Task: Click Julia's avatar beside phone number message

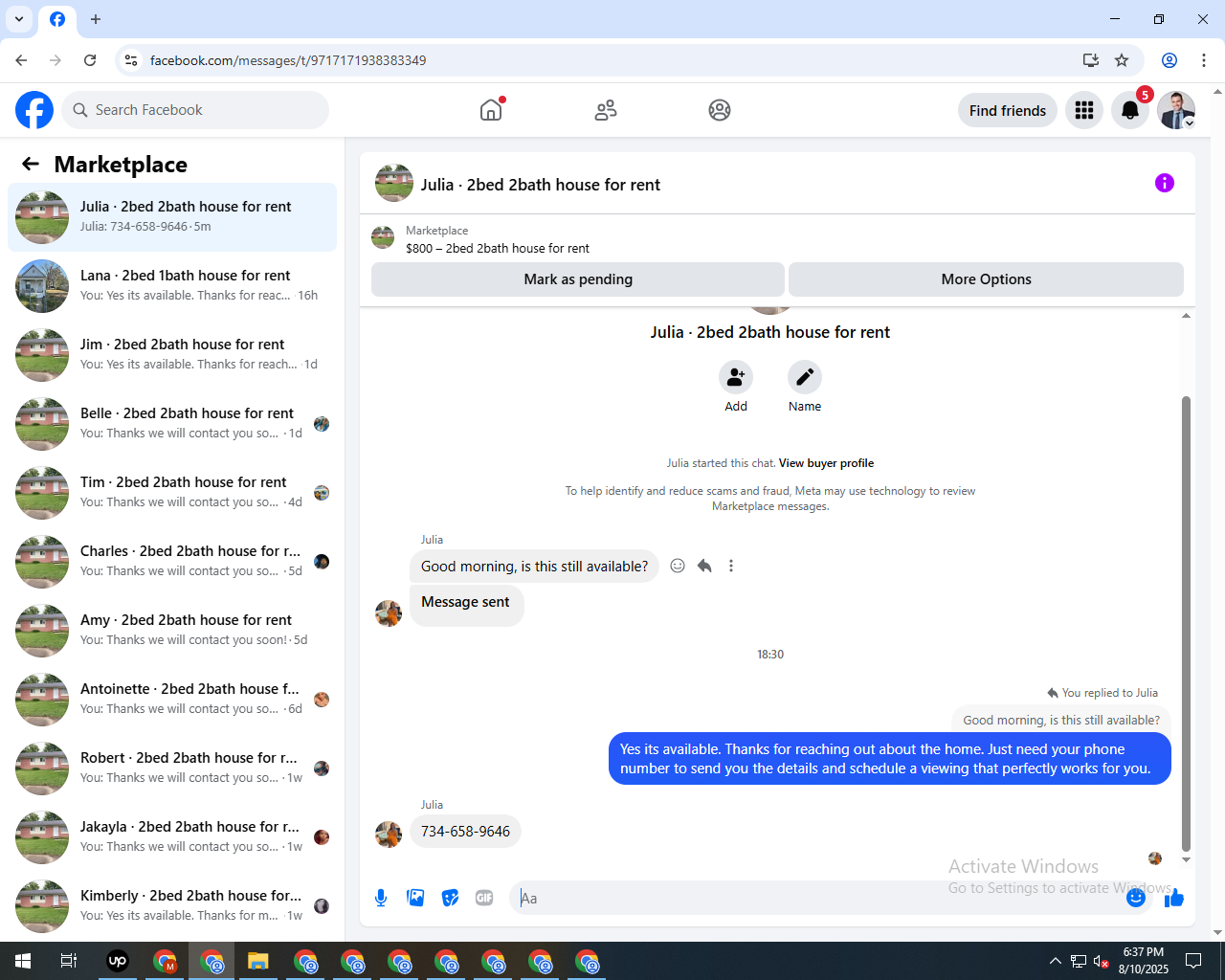Action: (389, 835)
